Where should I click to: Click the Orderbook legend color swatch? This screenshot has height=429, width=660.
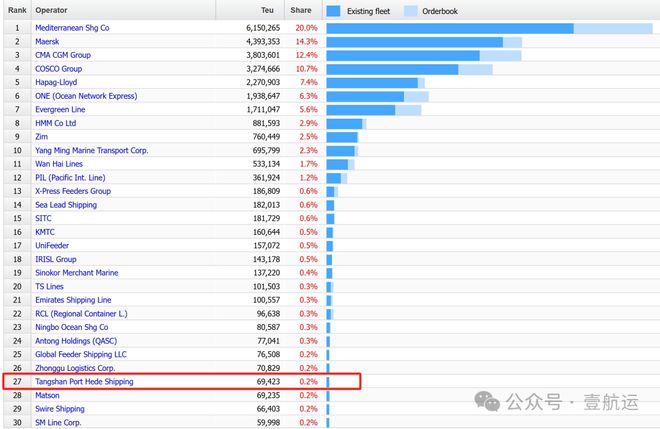411,10
